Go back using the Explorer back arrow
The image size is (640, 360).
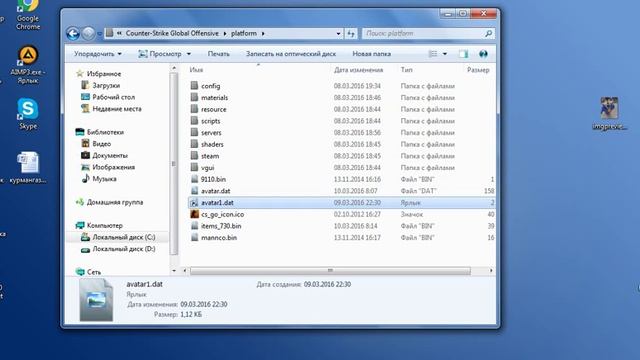tap(73, 33)
